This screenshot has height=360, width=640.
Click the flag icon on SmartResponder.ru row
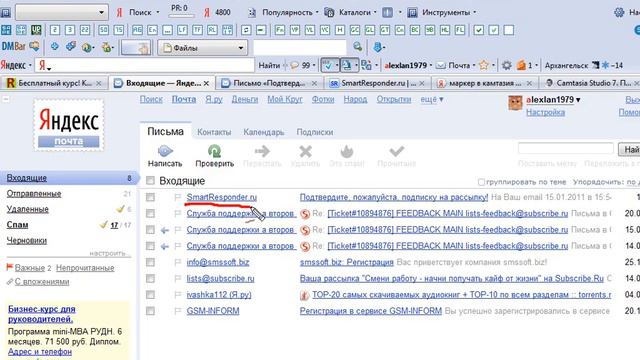pos(178,198)
